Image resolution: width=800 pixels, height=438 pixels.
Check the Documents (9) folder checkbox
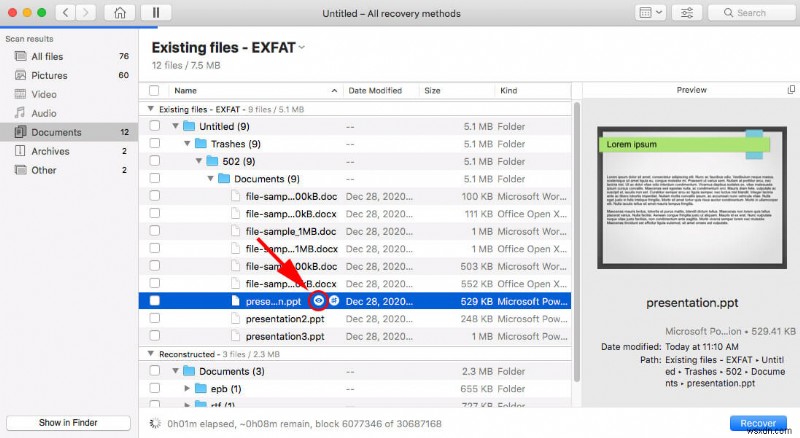pyautogui.click(x=155, y=178)
